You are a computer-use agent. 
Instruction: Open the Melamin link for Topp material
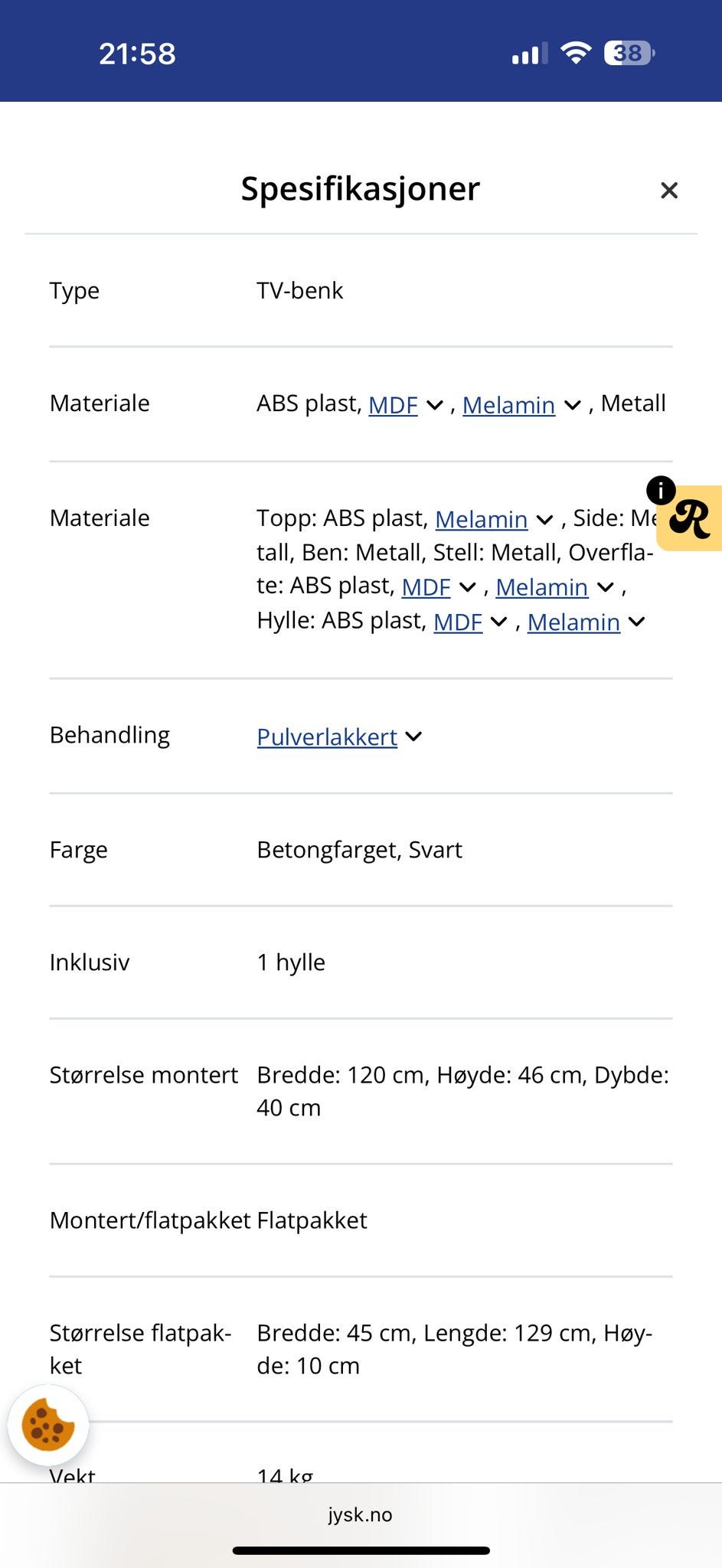pyautogui.click(x=482, y=519)
